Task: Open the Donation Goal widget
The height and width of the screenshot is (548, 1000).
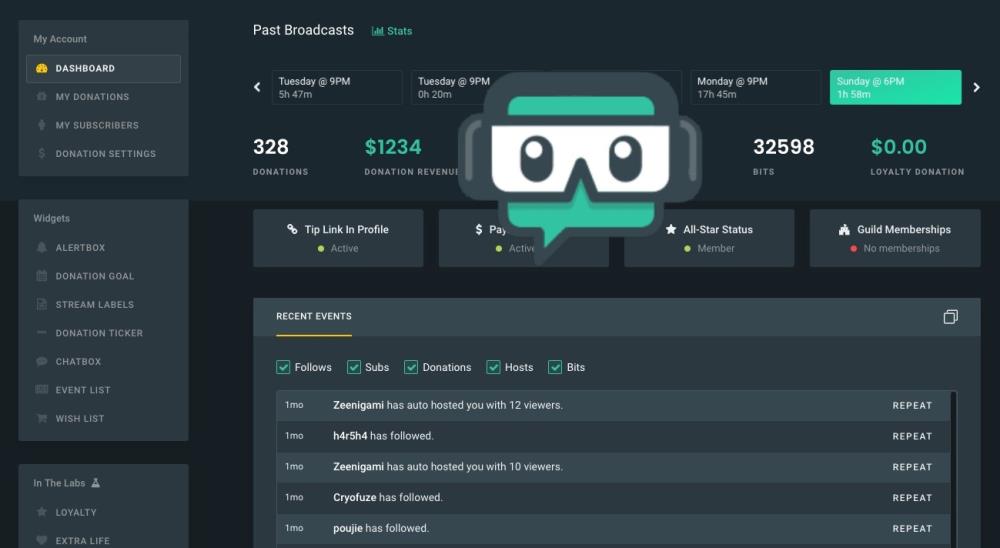Action: click(x=94, y=276)
